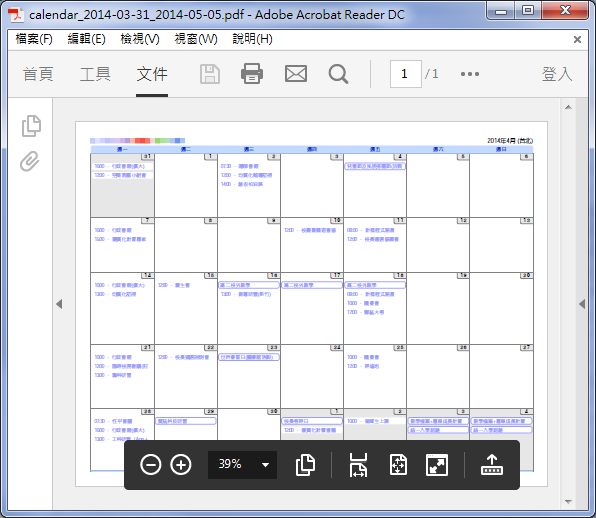This screenshot has height=518, width=596.
Task: Click the calendar cell for date 14
Action: click(122, 308)
